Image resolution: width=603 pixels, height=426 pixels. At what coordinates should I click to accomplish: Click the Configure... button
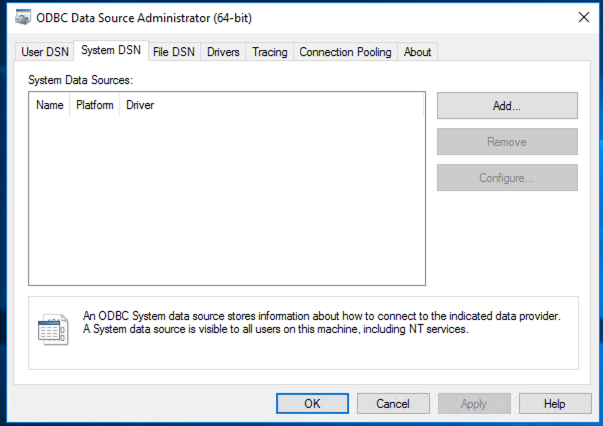507,178
